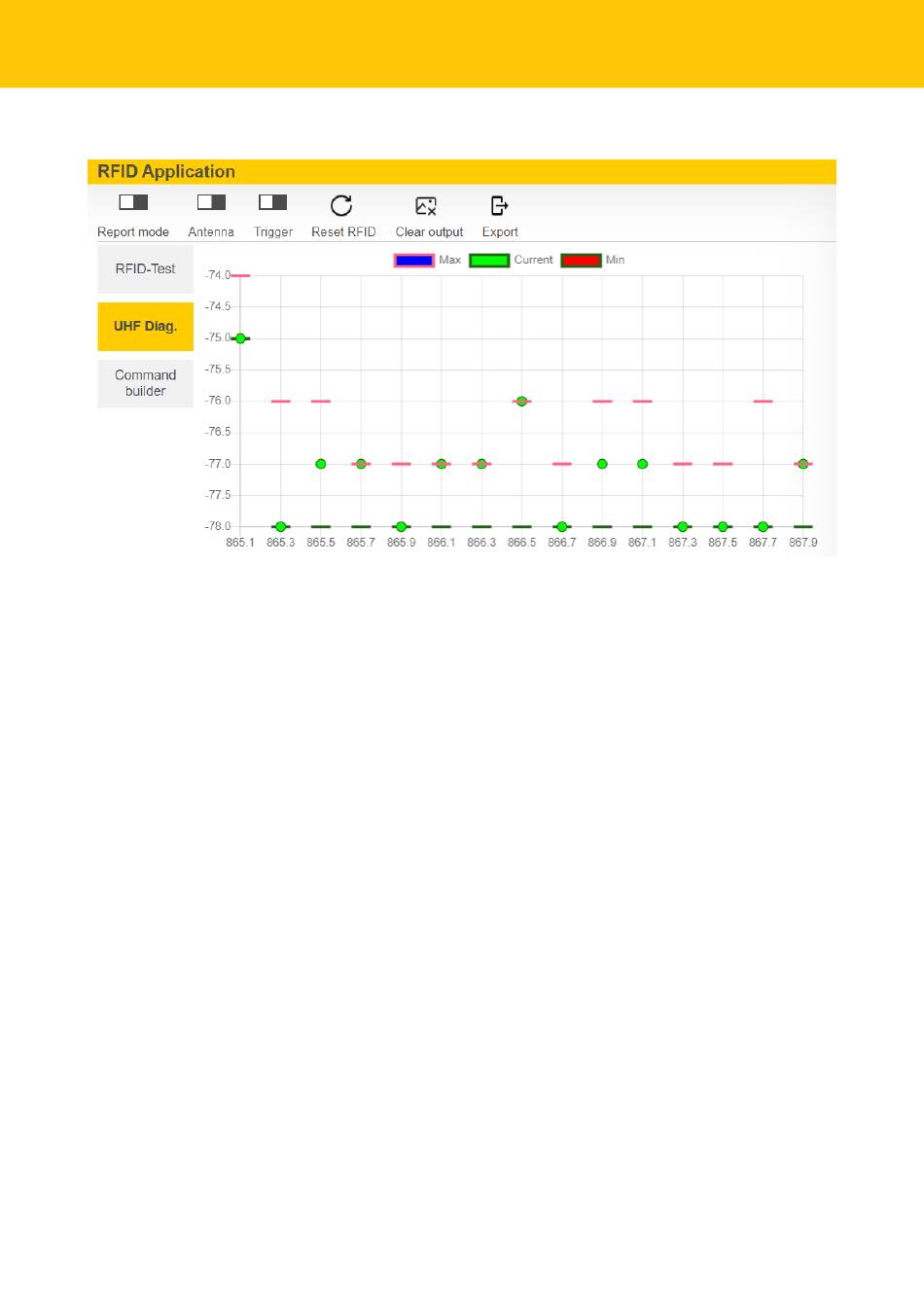Click the current value dot at 865.1
Image resolution: width=924 pixels, height=1307 pixels.
(240, 338)
